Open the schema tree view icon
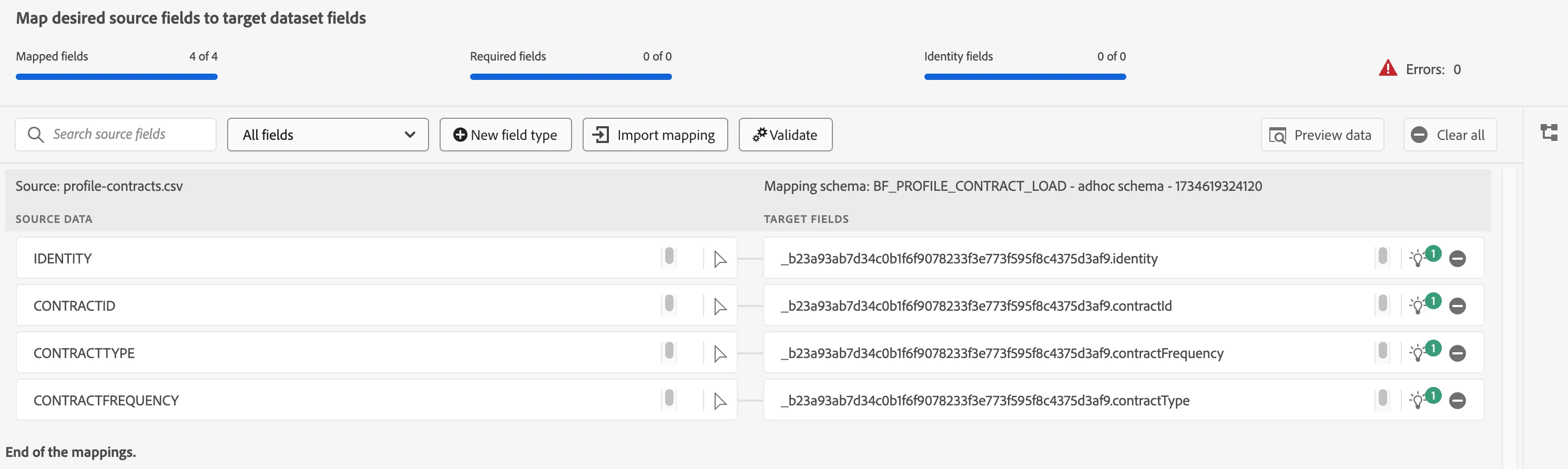Viewport: 1568px width, 469px height. [x=1549, y=132]
